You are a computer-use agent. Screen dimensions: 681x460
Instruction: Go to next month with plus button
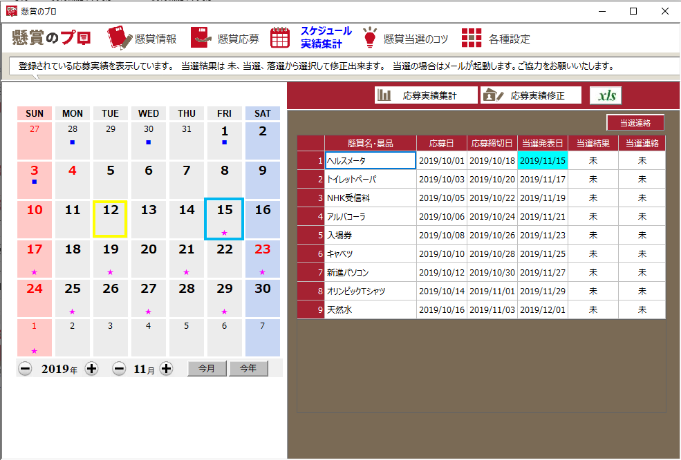[166, 369]
